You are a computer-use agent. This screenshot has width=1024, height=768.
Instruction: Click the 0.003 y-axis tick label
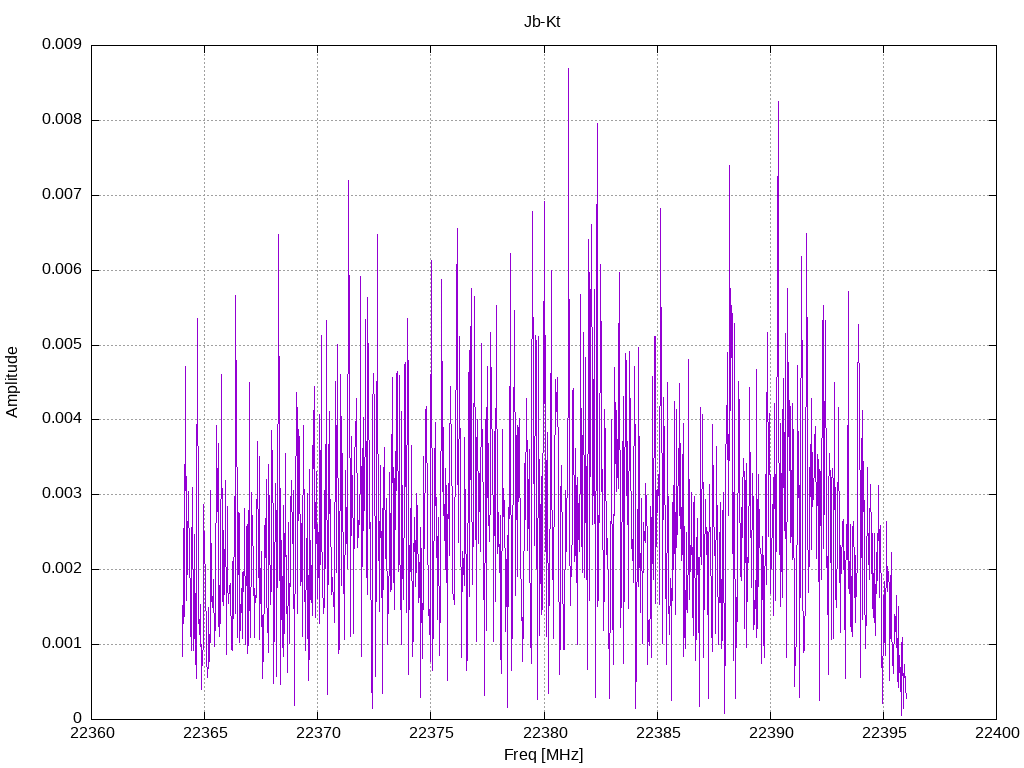coord(62,493)
